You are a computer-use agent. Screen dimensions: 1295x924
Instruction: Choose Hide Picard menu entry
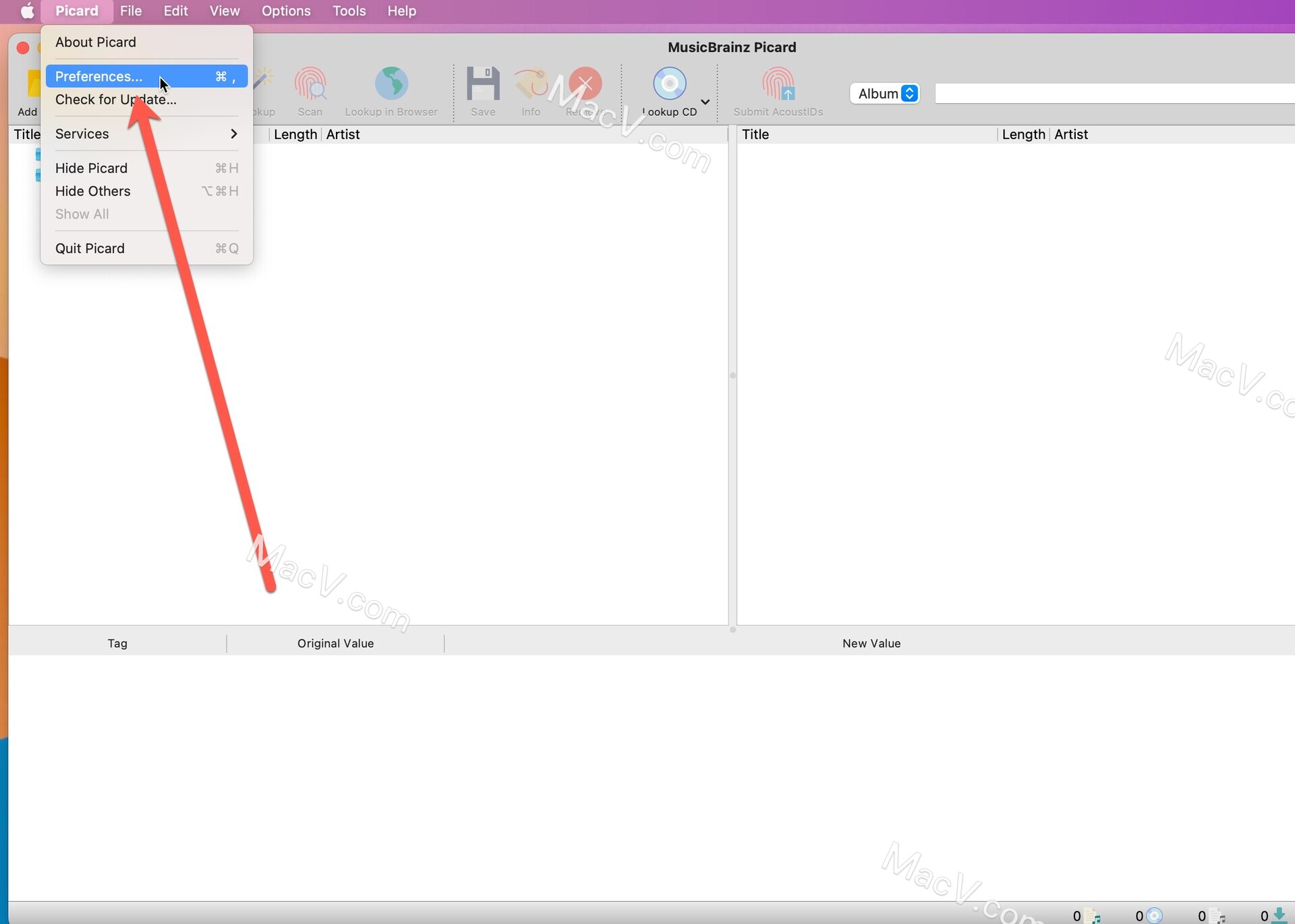(x=146, y=168)
